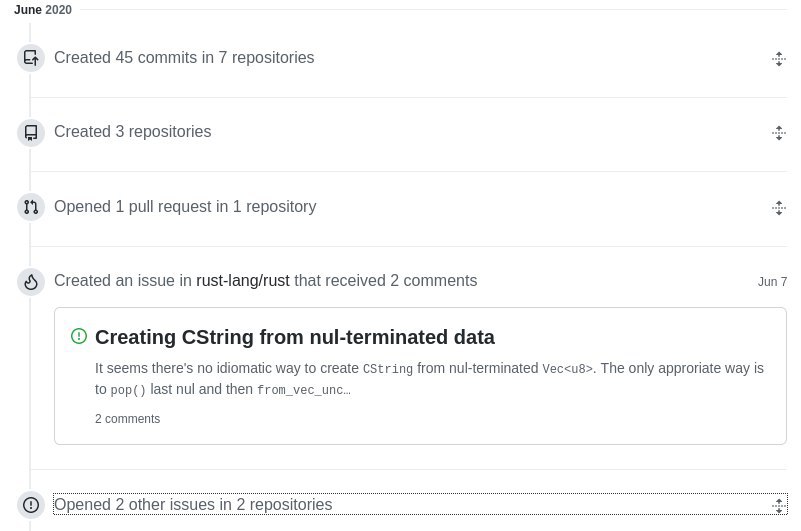Open the rust-lang/rust repository link
Viewport: 801px width, 531px height.
coord(243,281)
